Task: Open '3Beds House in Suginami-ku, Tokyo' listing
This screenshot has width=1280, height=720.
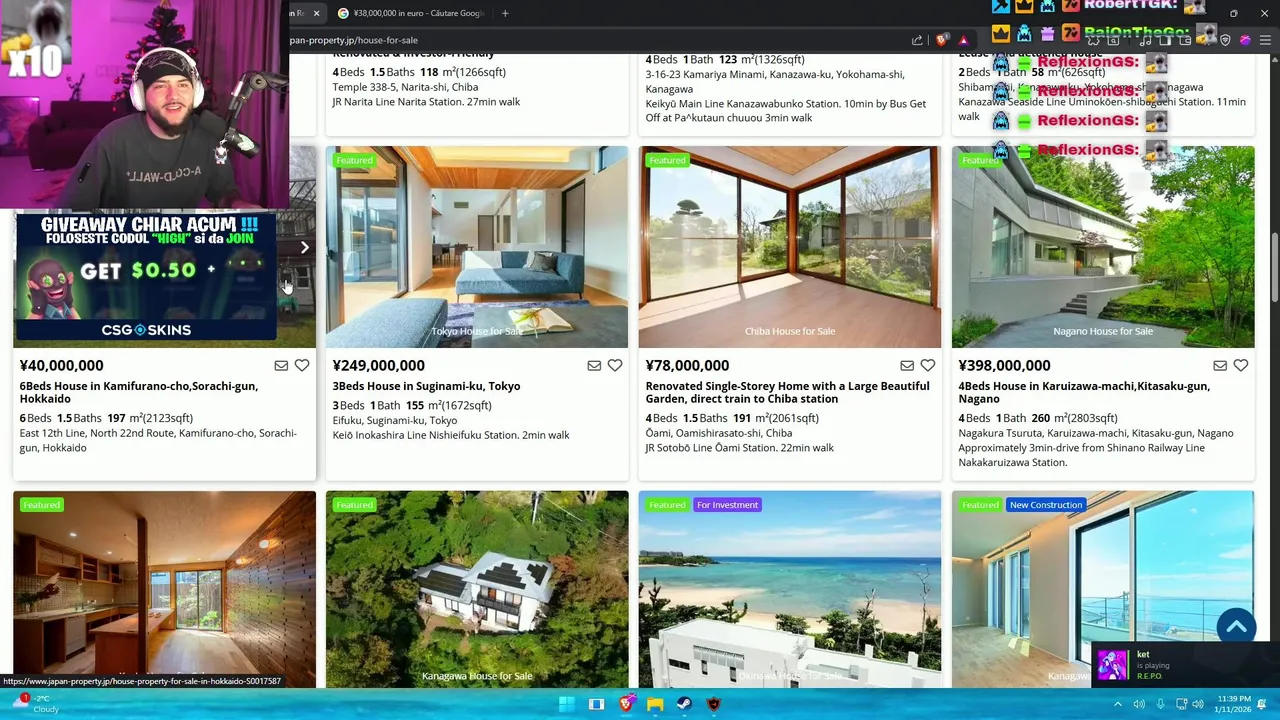Action: (426, 386)
